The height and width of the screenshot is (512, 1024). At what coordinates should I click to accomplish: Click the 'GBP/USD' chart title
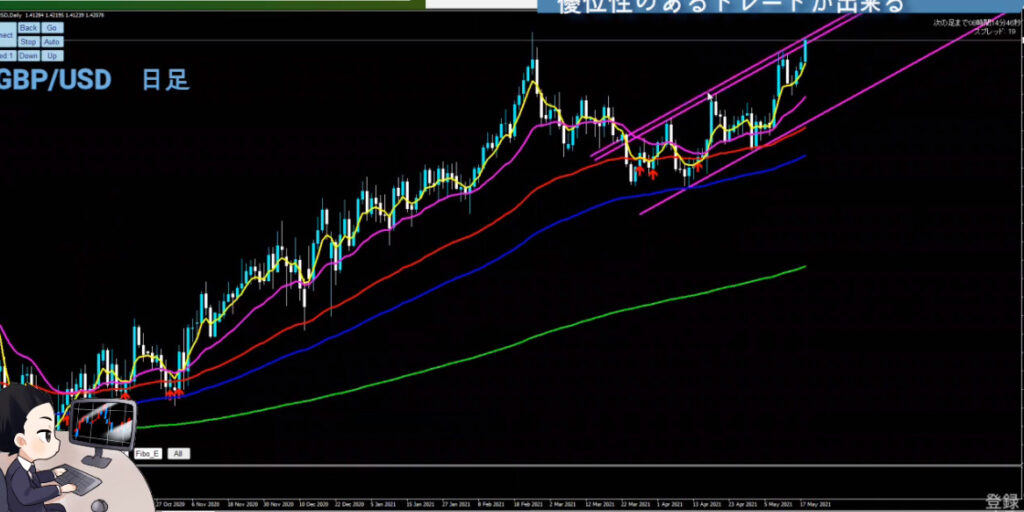click(x=56, y=80)
